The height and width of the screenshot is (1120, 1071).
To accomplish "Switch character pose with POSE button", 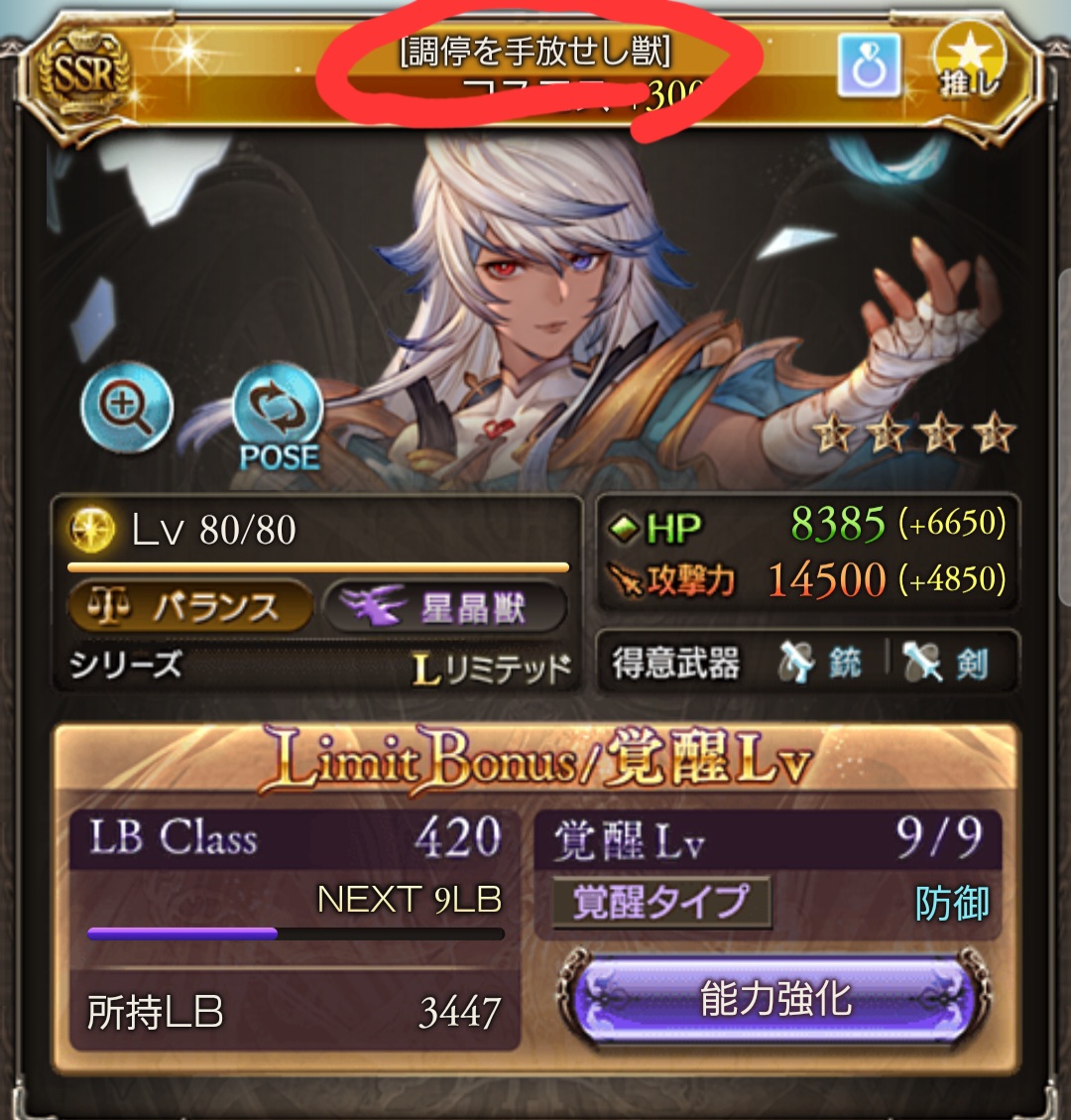I will 279,418.
